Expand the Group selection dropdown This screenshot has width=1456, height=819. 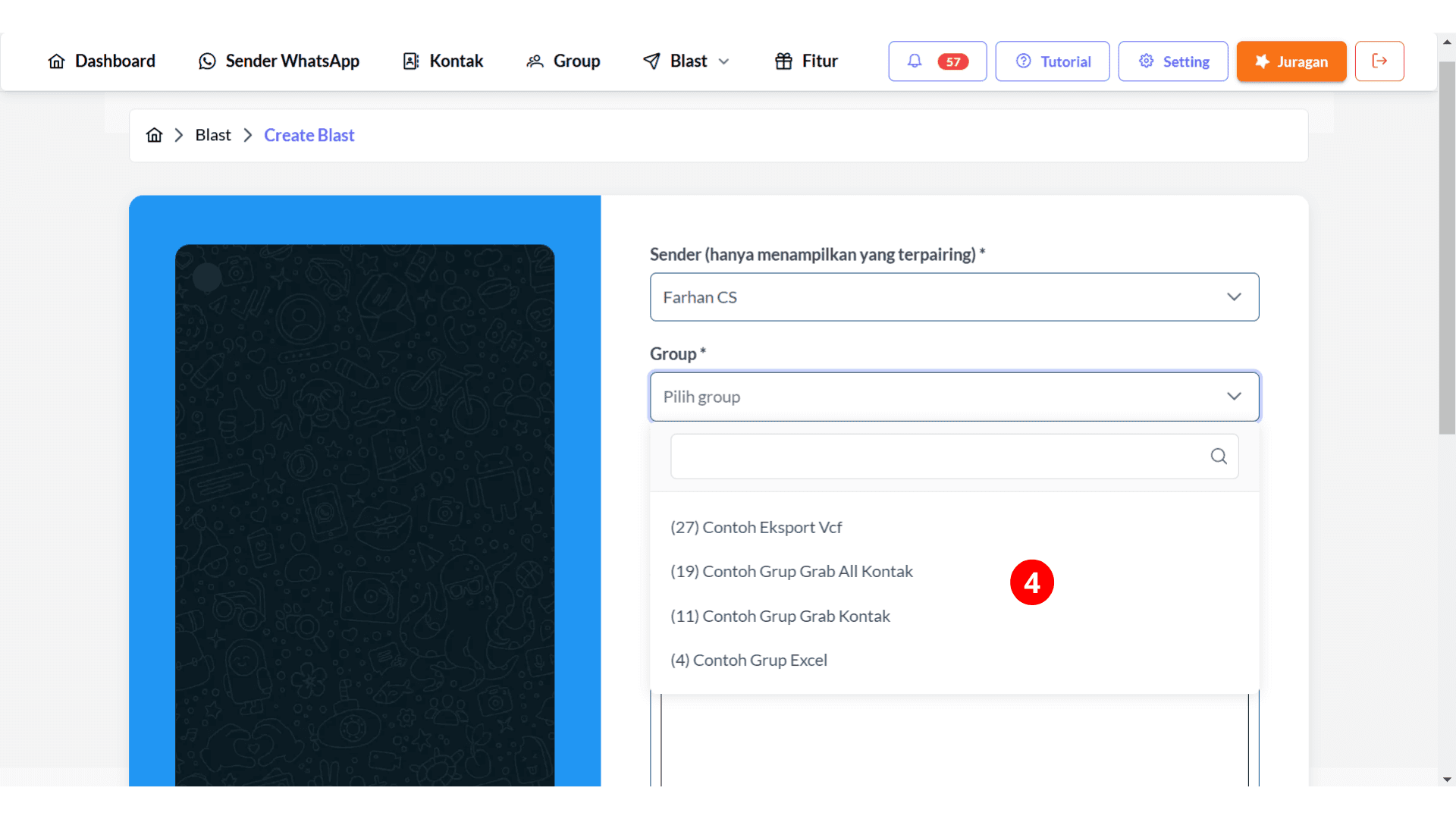(x=954, y=396)
